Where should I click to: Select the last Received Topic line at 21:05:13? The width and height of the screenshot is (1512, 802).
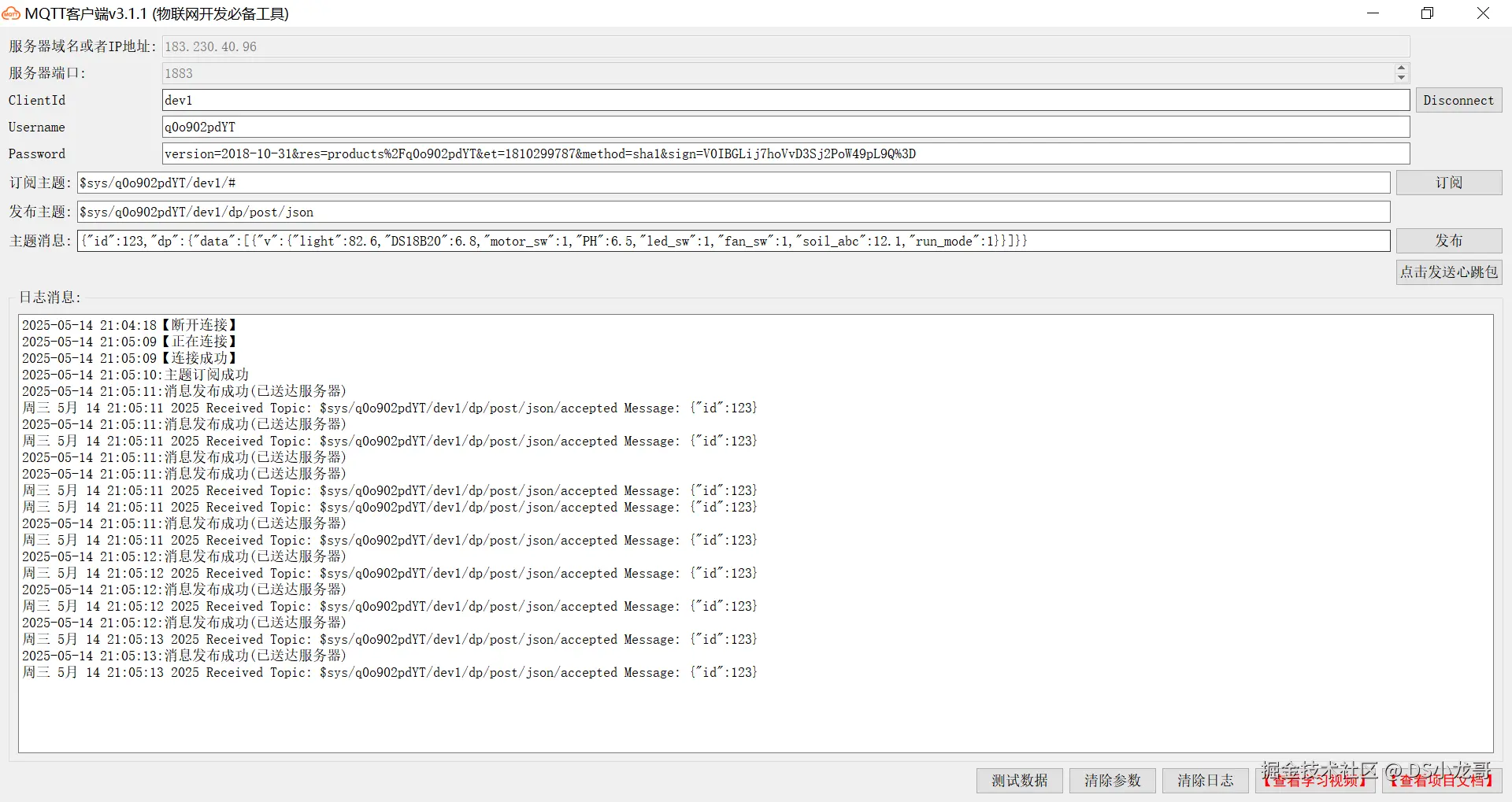pos(390,672)
